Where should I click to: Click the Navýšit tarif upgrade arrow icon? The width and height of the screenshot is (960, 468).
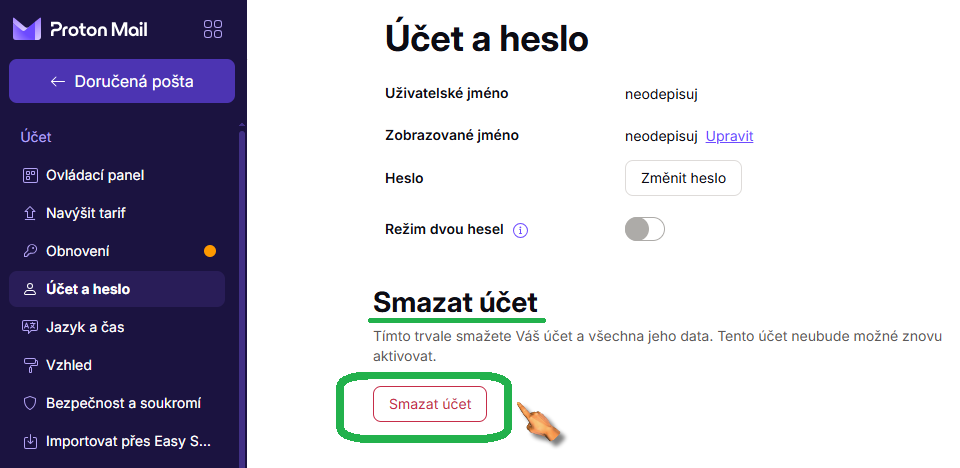click(x=30, y=214)
